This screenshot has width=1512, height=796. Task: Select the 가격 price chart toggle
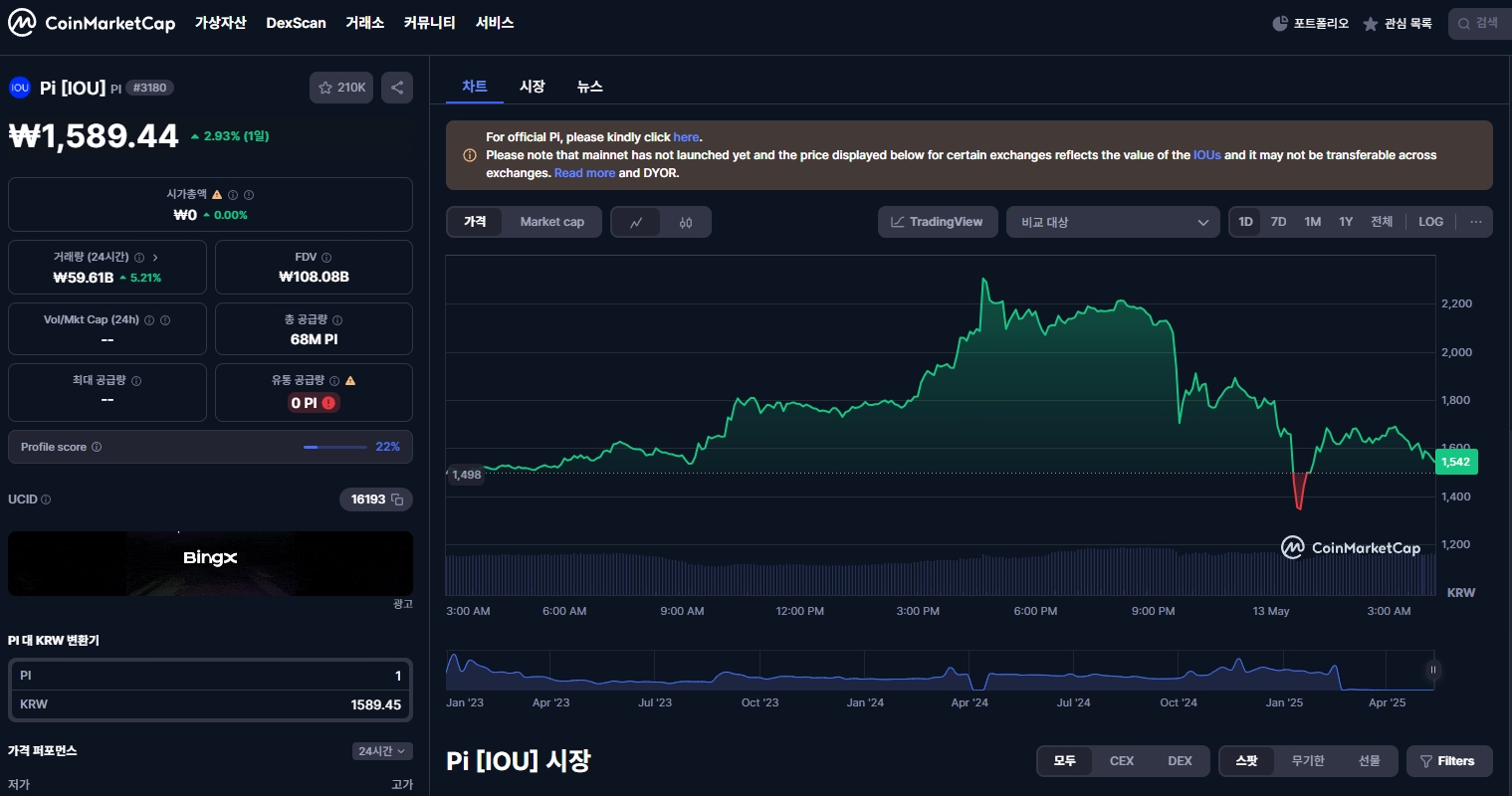[475, 222]
